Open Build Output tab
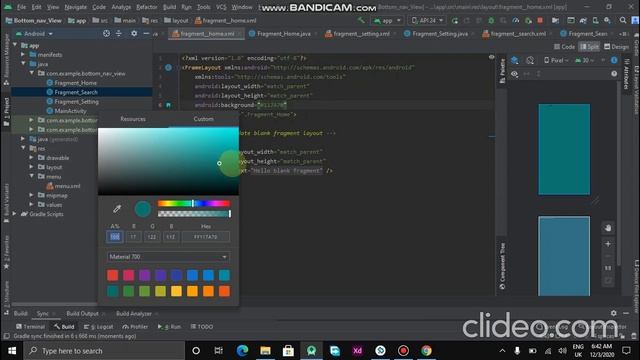The image size is (640, 360). point(82,313)
